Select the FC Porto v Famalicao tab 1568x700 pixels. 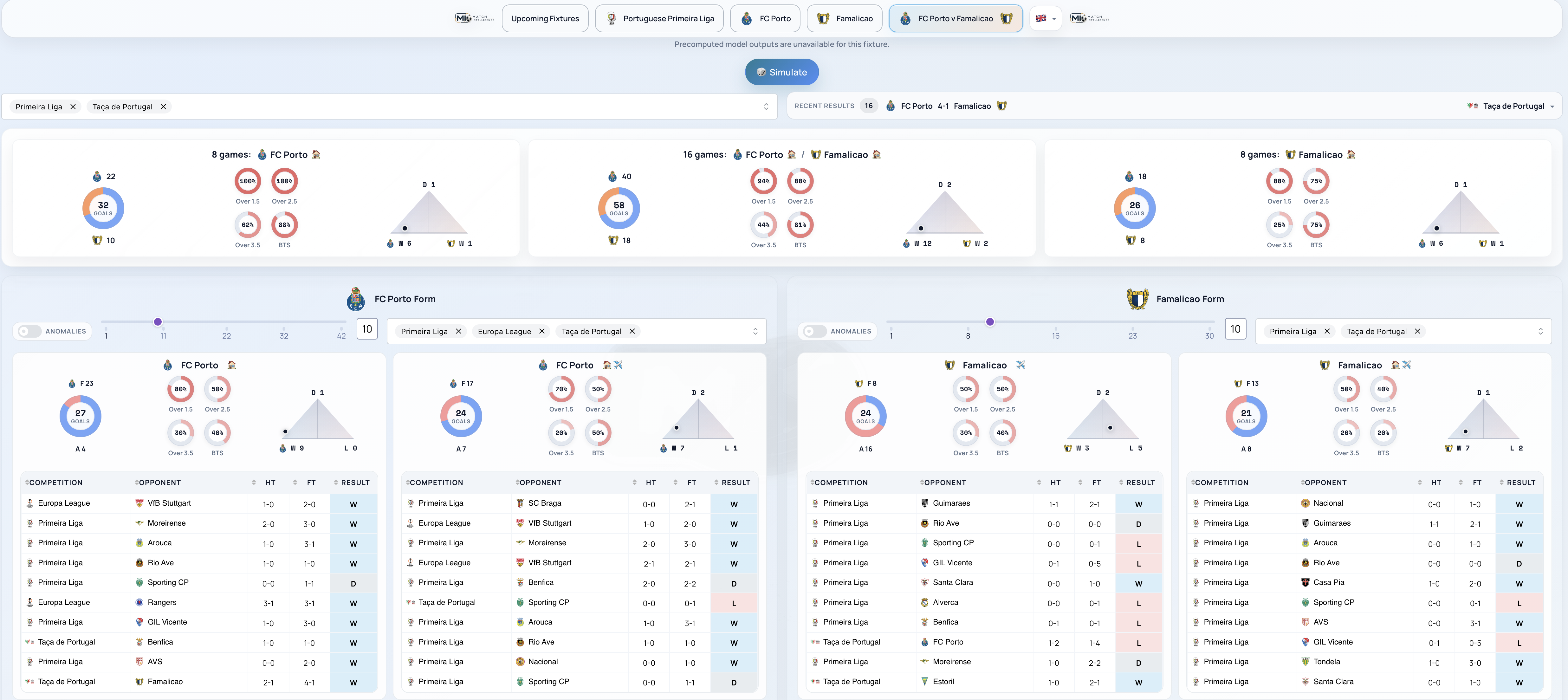click(x=956, y=19)
